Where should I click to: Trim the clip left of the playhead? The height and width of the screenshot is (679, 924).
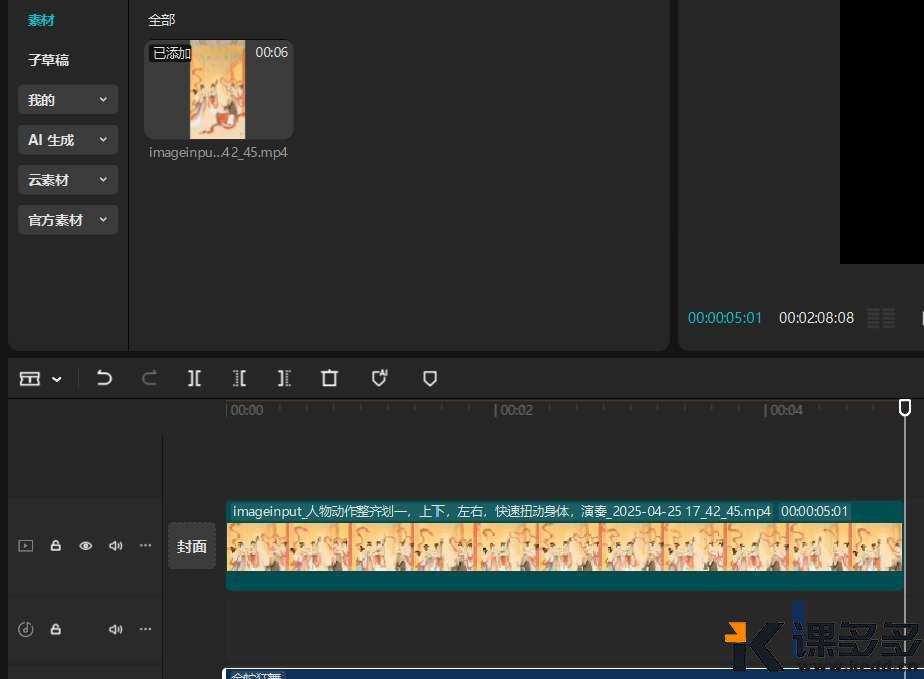tap(239, 378)
